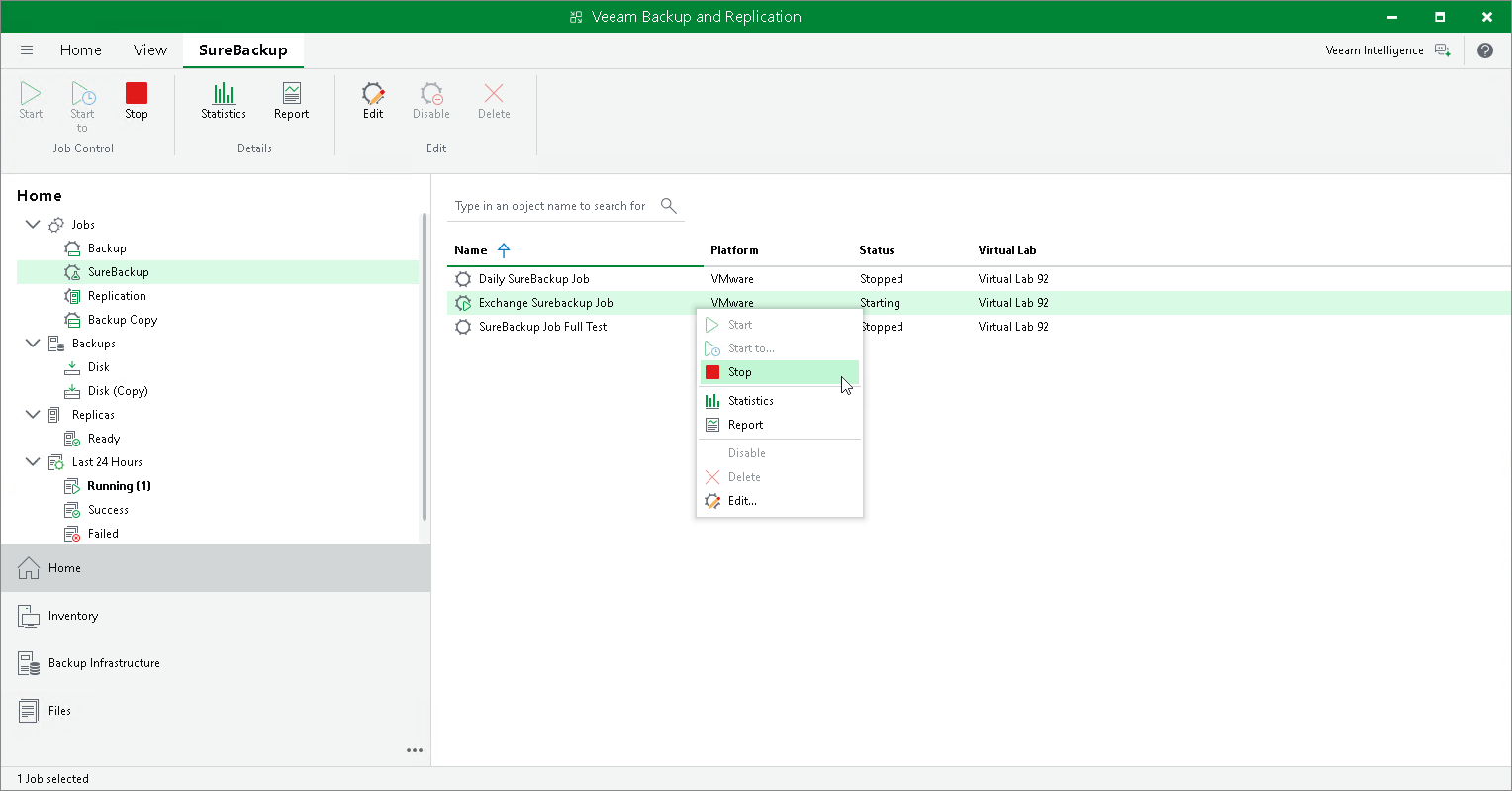The width and height of the screenshot is (1512, 791).
Task: Click the SureBackup Job Full Test icon
Action: [x=463, y=327]
